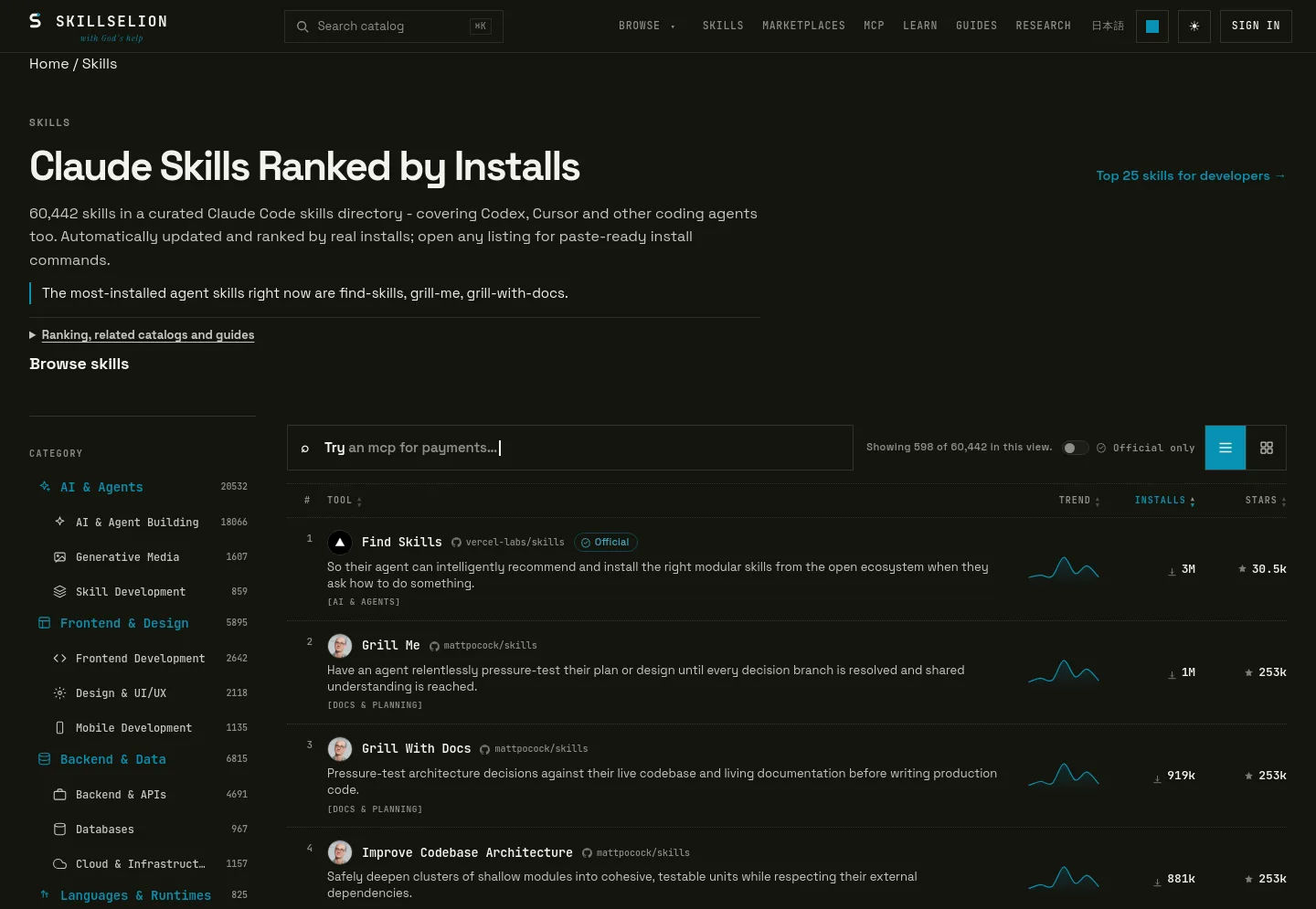Click the Sign In button
Viewport: 1316px width, 909px height.
click(x=1256, y=26)
